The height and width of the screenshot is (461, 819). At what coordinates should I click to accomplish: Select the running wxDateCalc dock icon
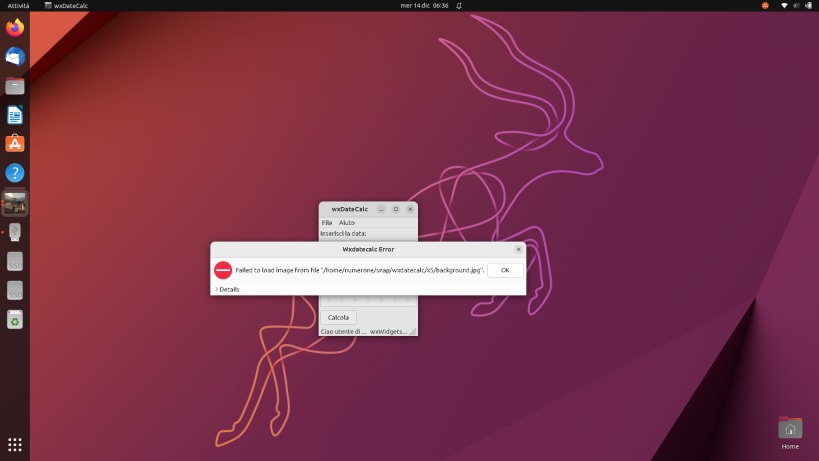15,202
